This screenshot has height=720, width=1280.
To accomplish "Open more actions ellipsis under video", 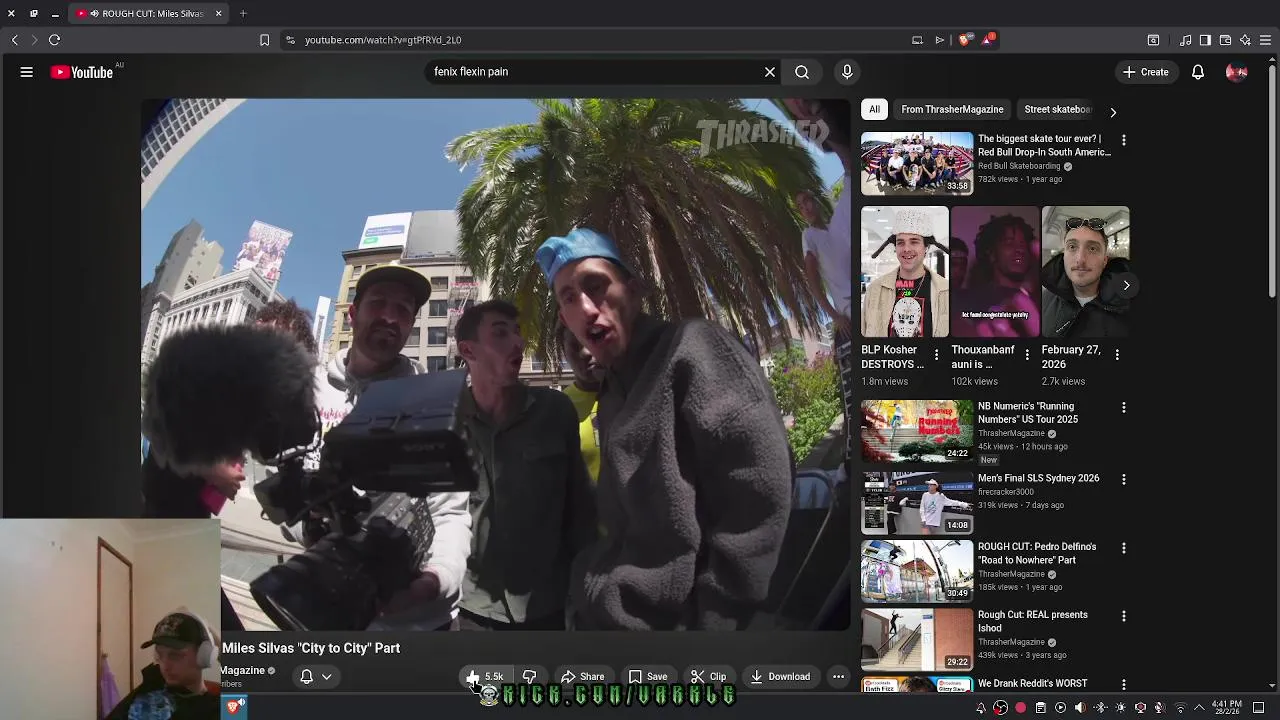I will (x=839, y=677).
